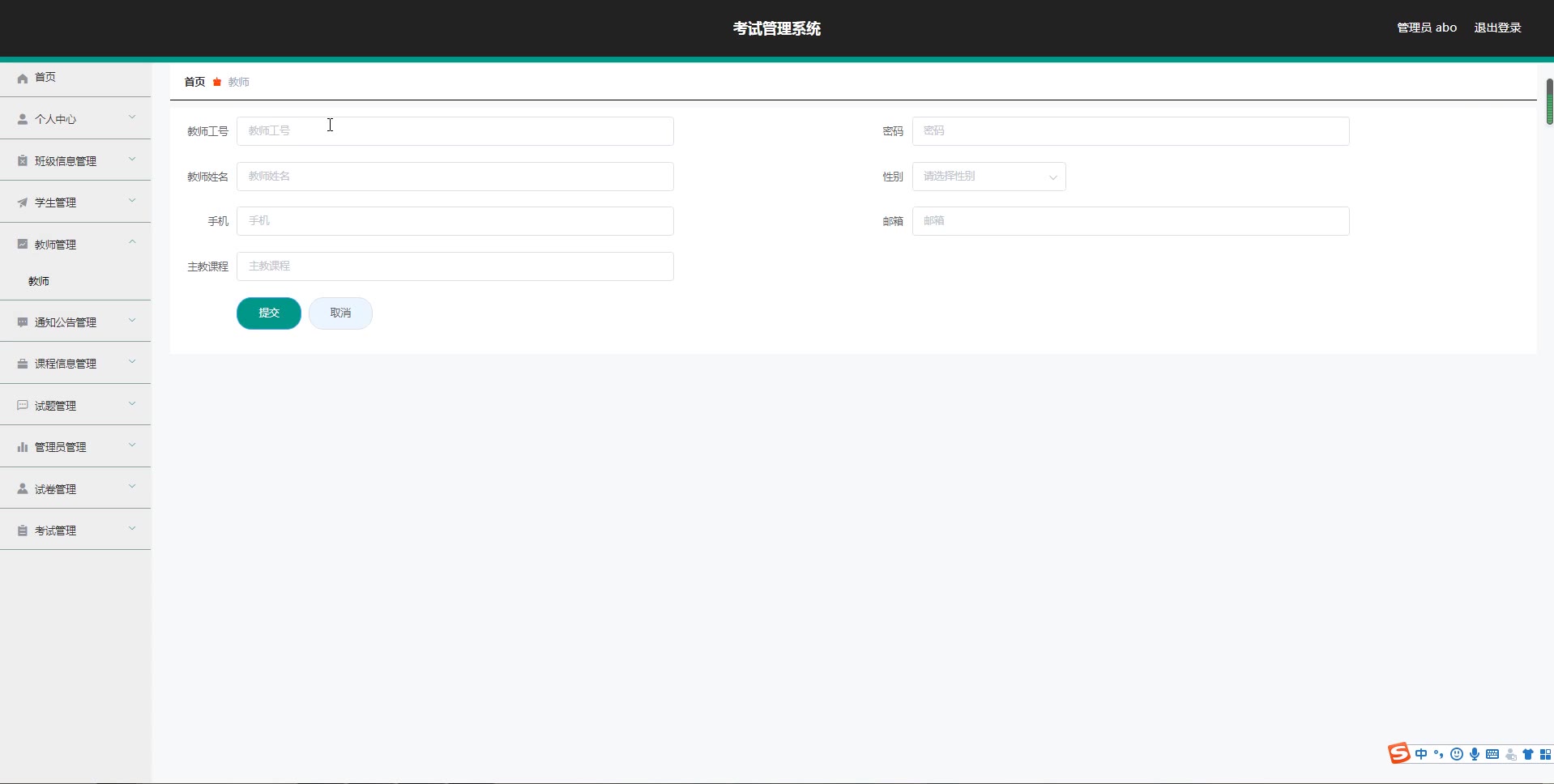Click the skin shirt icon in IME bar
This screenshot has width=1554, height=784.
coord(1528,754)
